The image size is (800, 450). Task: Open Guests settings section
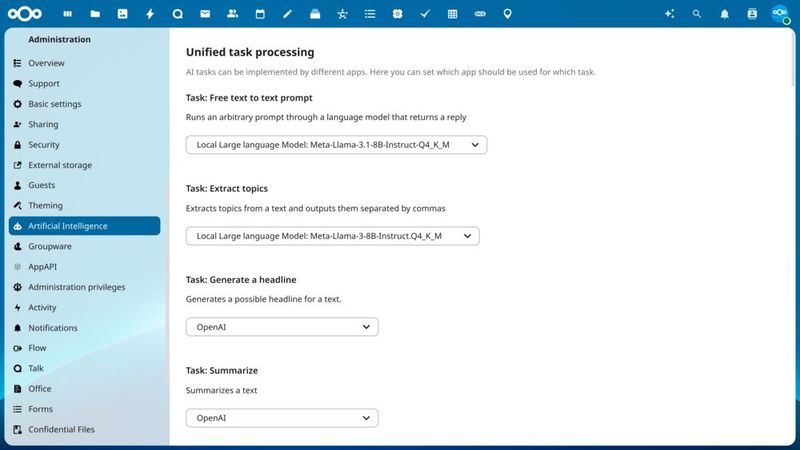point(84,185)
